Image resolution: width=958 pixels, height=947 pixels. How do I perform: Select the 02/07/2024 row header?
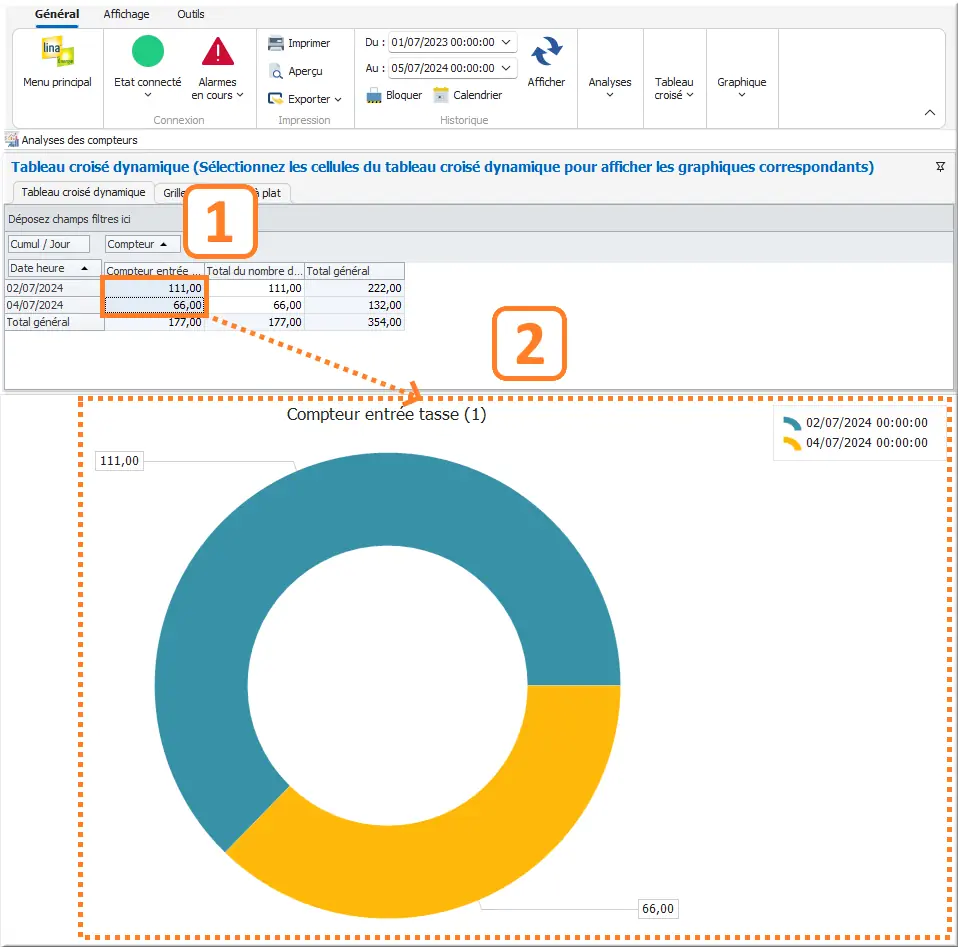coord(54,288)
